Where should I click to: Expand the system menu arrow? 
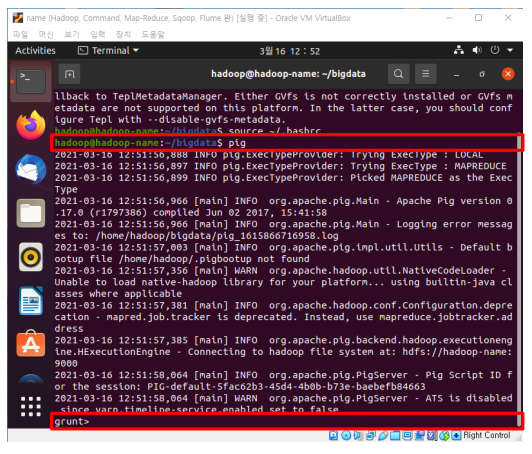click(510, 50)
